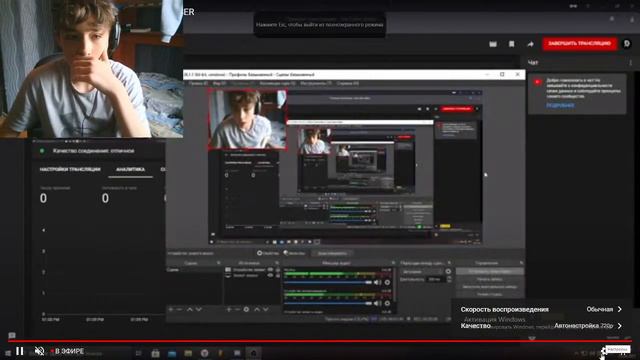The width and height of the screenshot is (640, 360).
Task: Pop out the Audio Mixer dock icon
Action: pyautogui.click(x=393, y=263)
